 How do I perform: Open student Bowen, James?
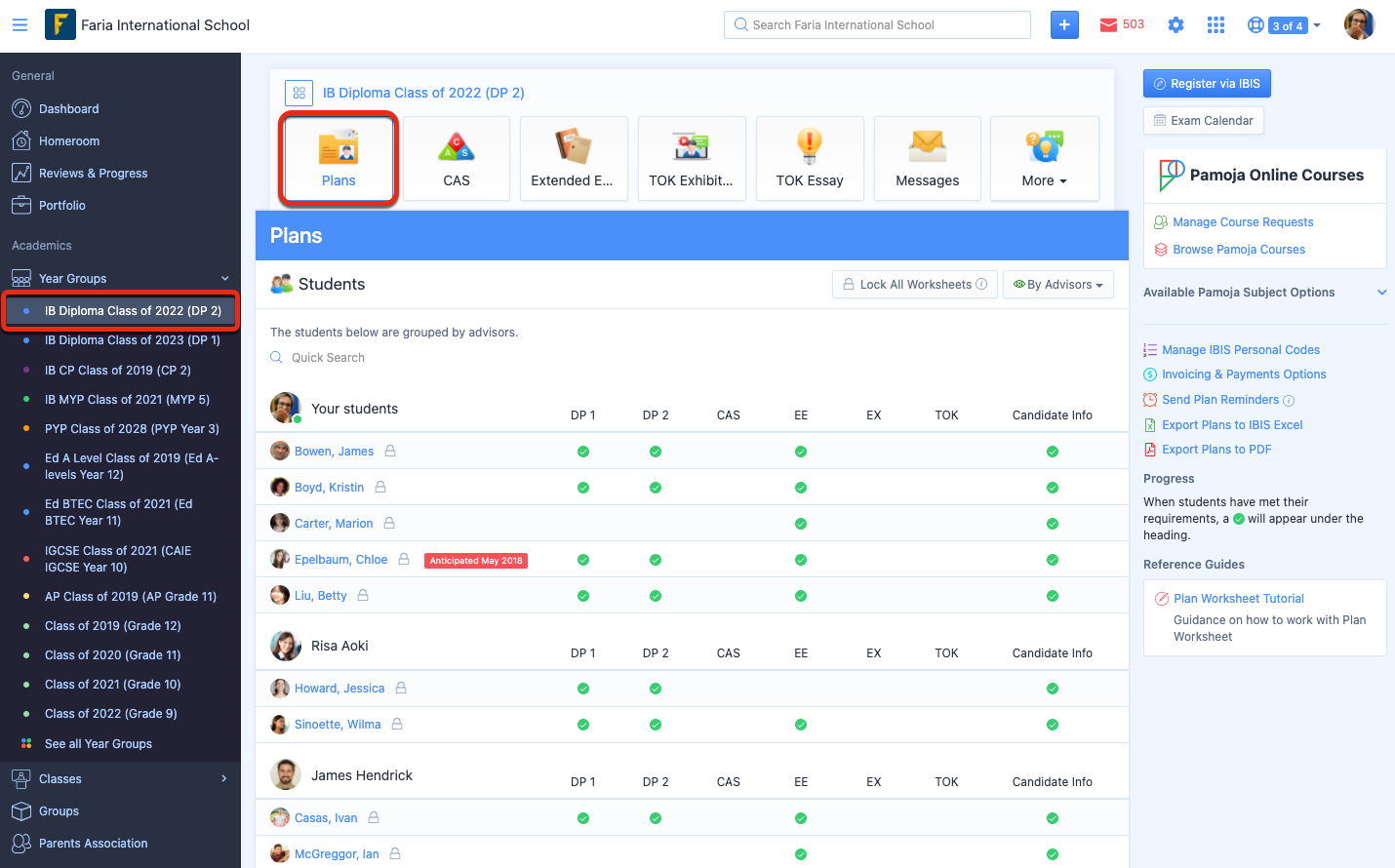[334, 452]
